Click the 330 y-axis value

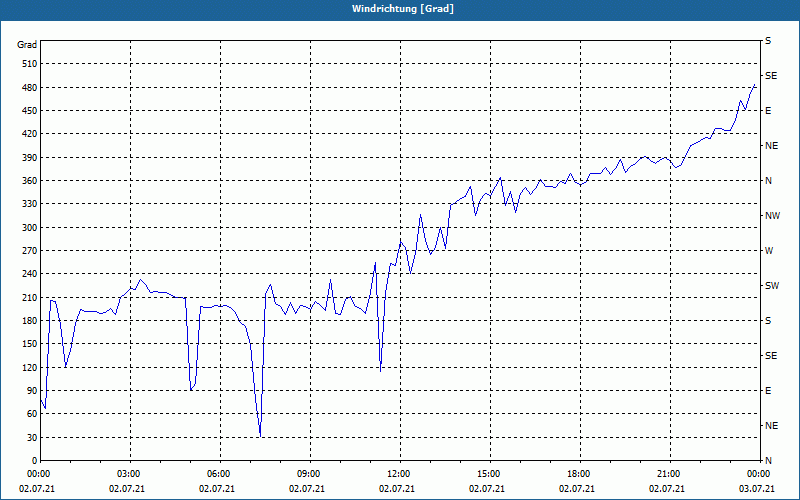tap(29, 204)
